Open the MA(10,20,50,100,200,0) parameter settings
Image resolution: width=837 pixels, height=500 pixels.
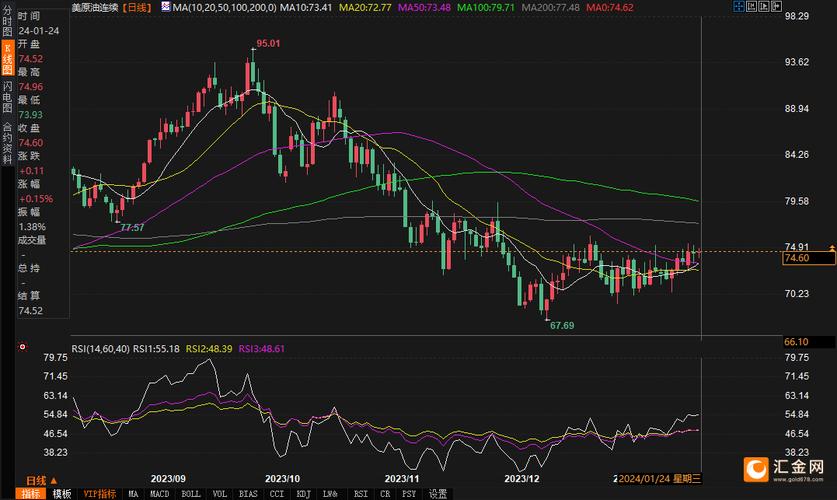[223, 7]
